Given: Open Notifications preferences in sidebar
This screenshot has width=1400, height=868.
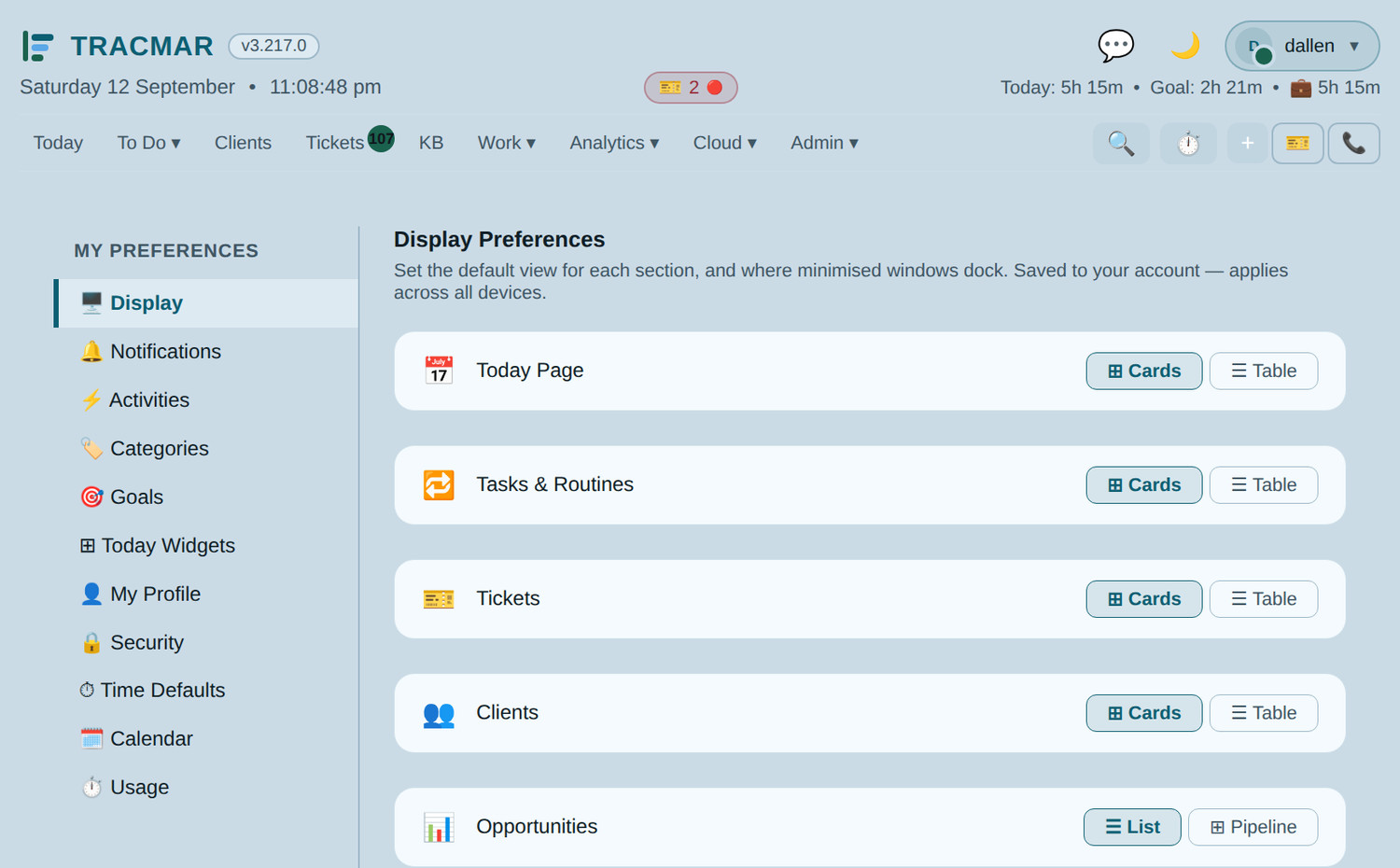Looking at the screenshot, I should pos(206,352).
